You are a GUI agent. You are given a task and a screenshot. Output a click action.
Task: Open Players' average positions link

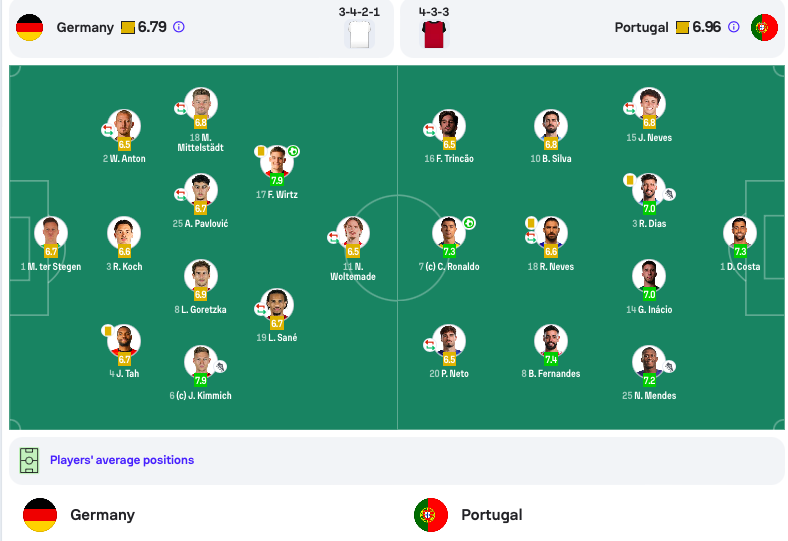pyautogui.click(x=122, y=460)
